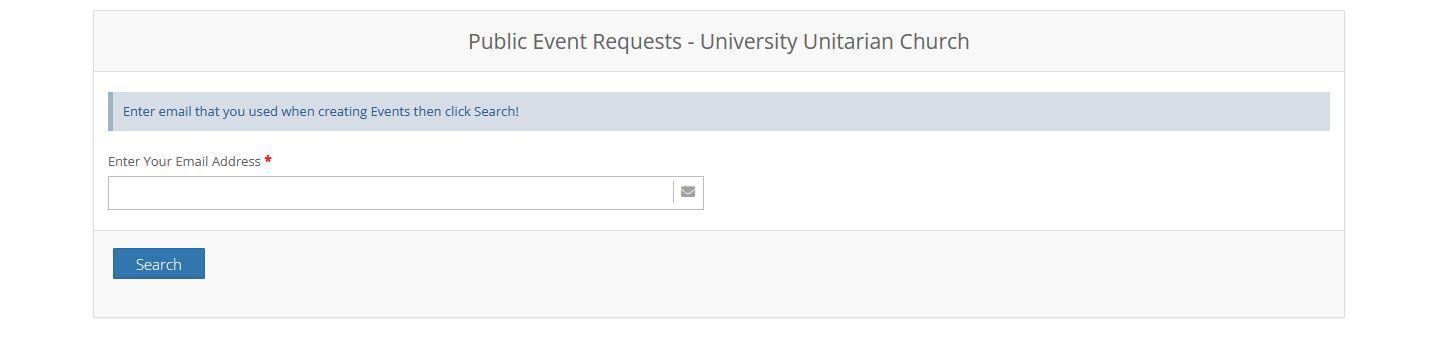Image resolution: width=1429 pixels, height=360 pixels.
Task: Click the word 'Address' in the field label
Action: click(237, 161)
